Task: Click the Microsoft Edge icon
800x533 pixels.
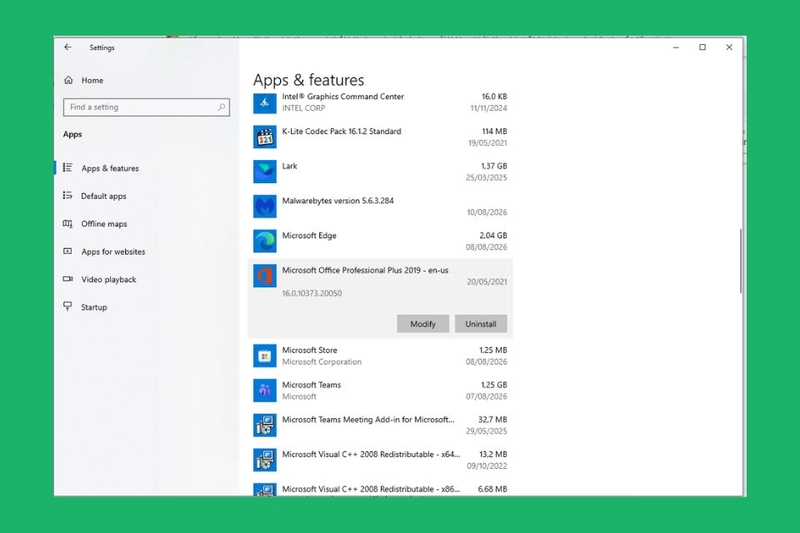Action: [x=265, y=241]
